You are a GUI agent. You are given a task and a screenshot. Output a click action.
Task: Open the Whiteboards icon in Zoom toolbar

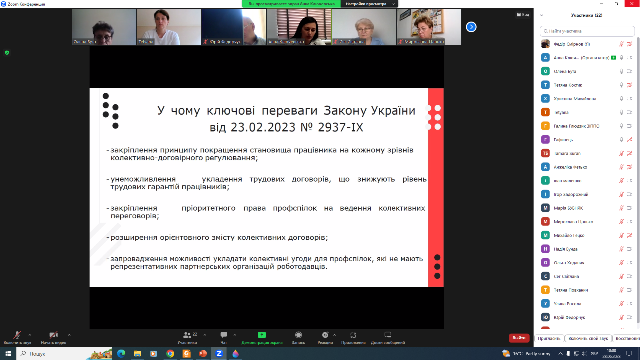coord(387,335)
